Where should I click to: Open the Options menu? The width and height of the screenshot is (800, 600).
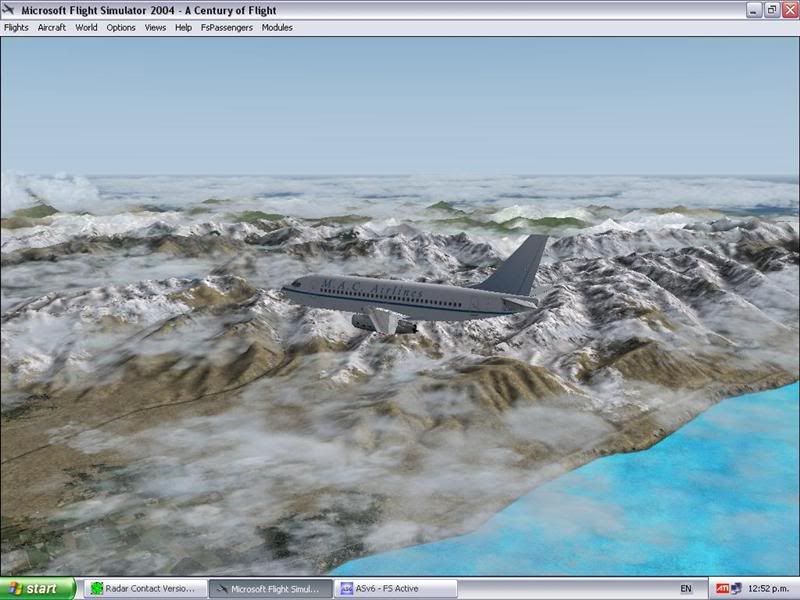[121, 28]
